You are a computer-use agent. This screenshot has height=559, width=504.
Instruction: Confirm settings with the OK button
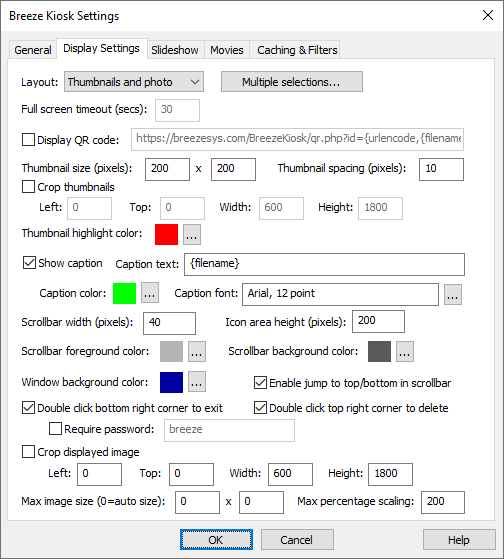coord(216,539)
